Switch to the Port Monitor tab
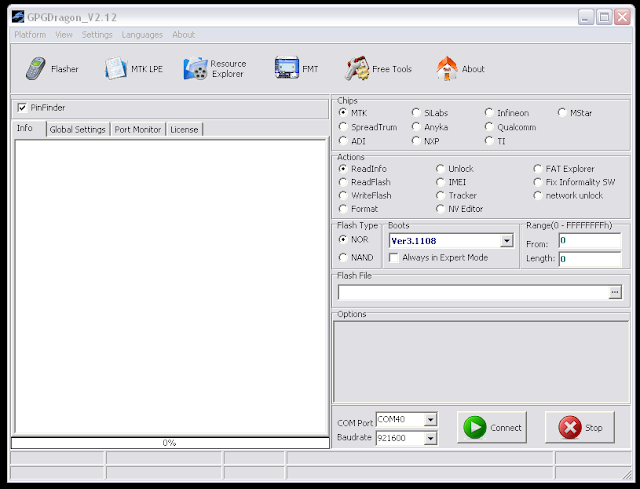 click(138, 129)
